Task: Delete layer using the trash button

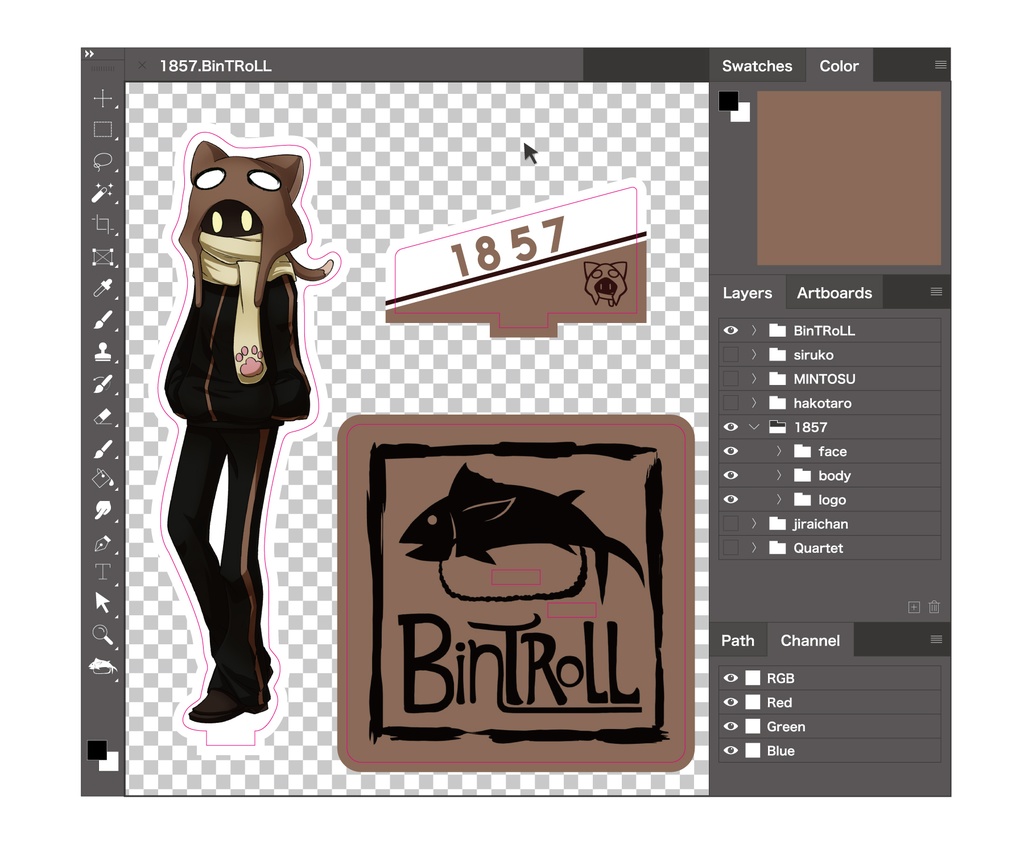Action: click(934, 606)
